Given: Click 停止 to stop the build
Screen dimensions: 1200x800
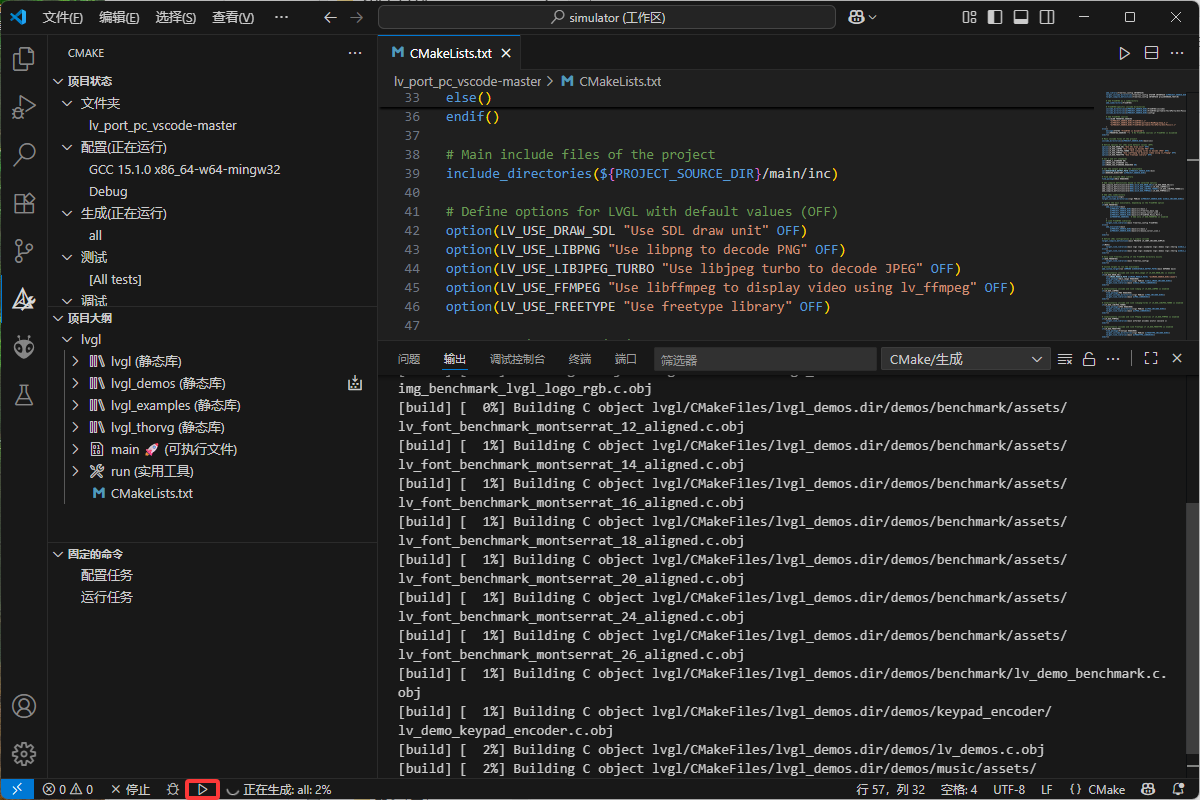Looking at the screenshot, I should click(130, 789).
